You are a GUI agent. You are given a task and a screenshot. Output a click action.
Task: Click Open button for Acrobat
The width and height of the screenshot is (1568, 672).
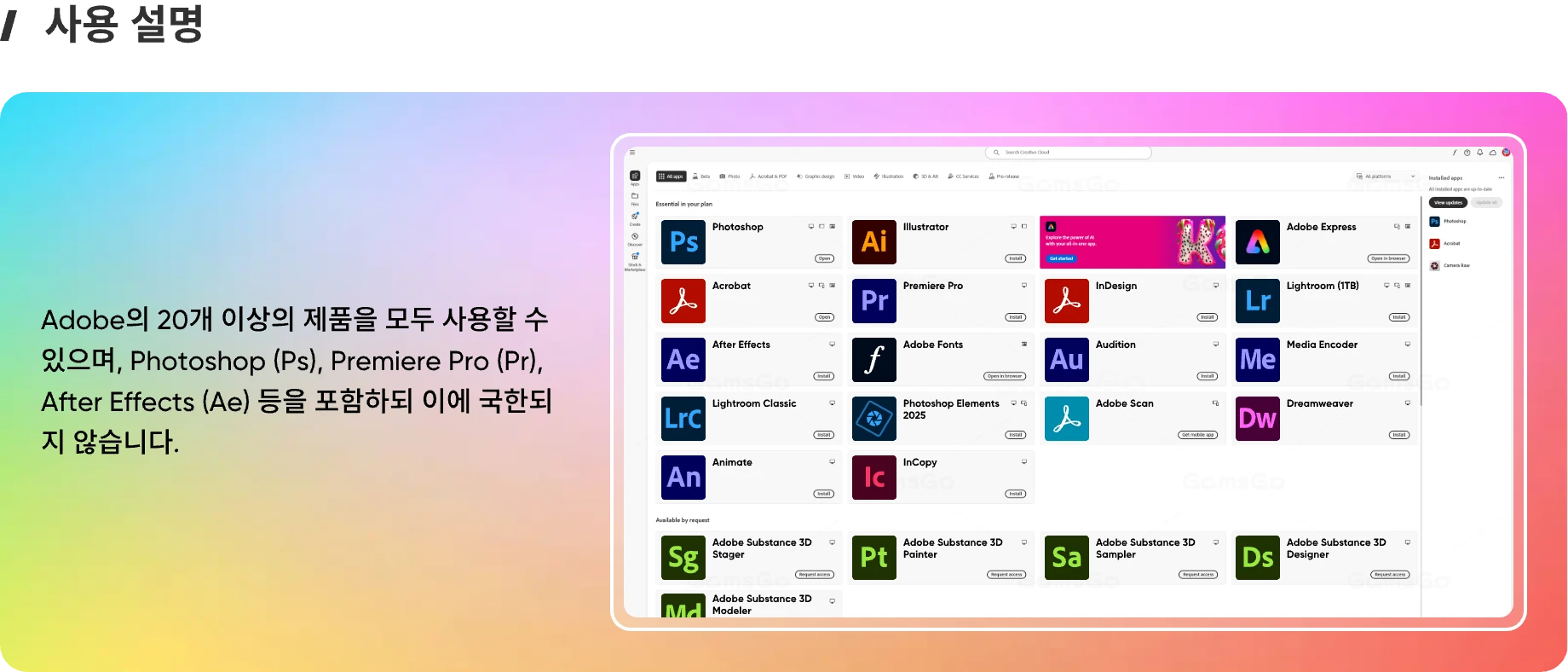(x=824, y=317)
